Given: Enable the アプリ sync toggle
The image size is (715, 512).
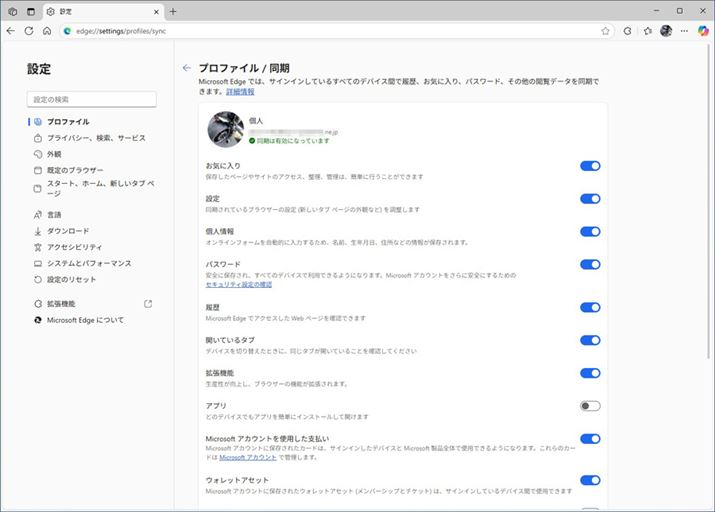Looking at the screenshot, I should (590, 405).
